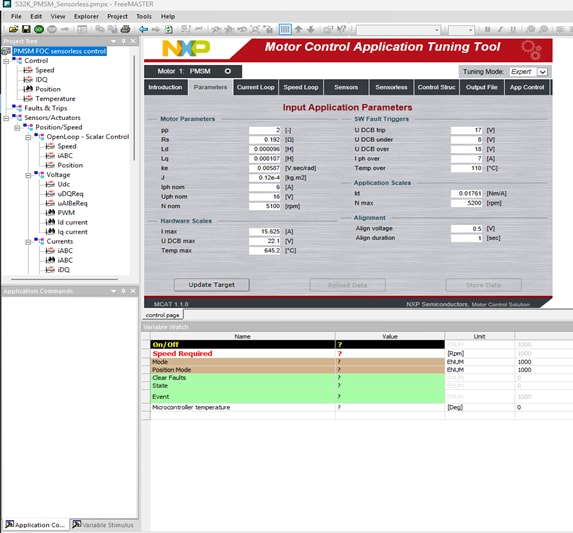Click the NXP logo
573x533 pixels.
click(186, 48)
